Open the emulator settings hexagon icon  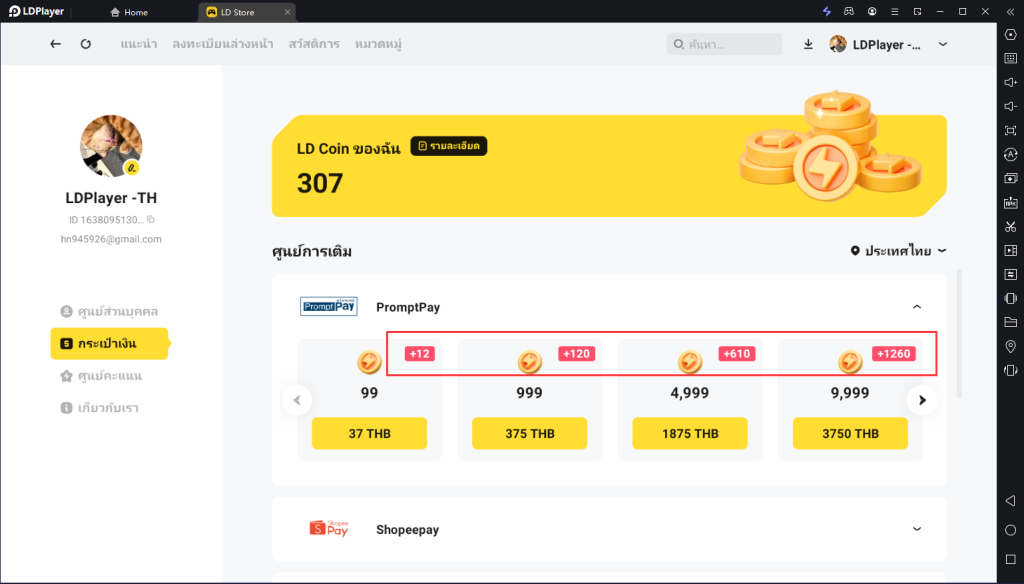click(x=1010, y=35)
